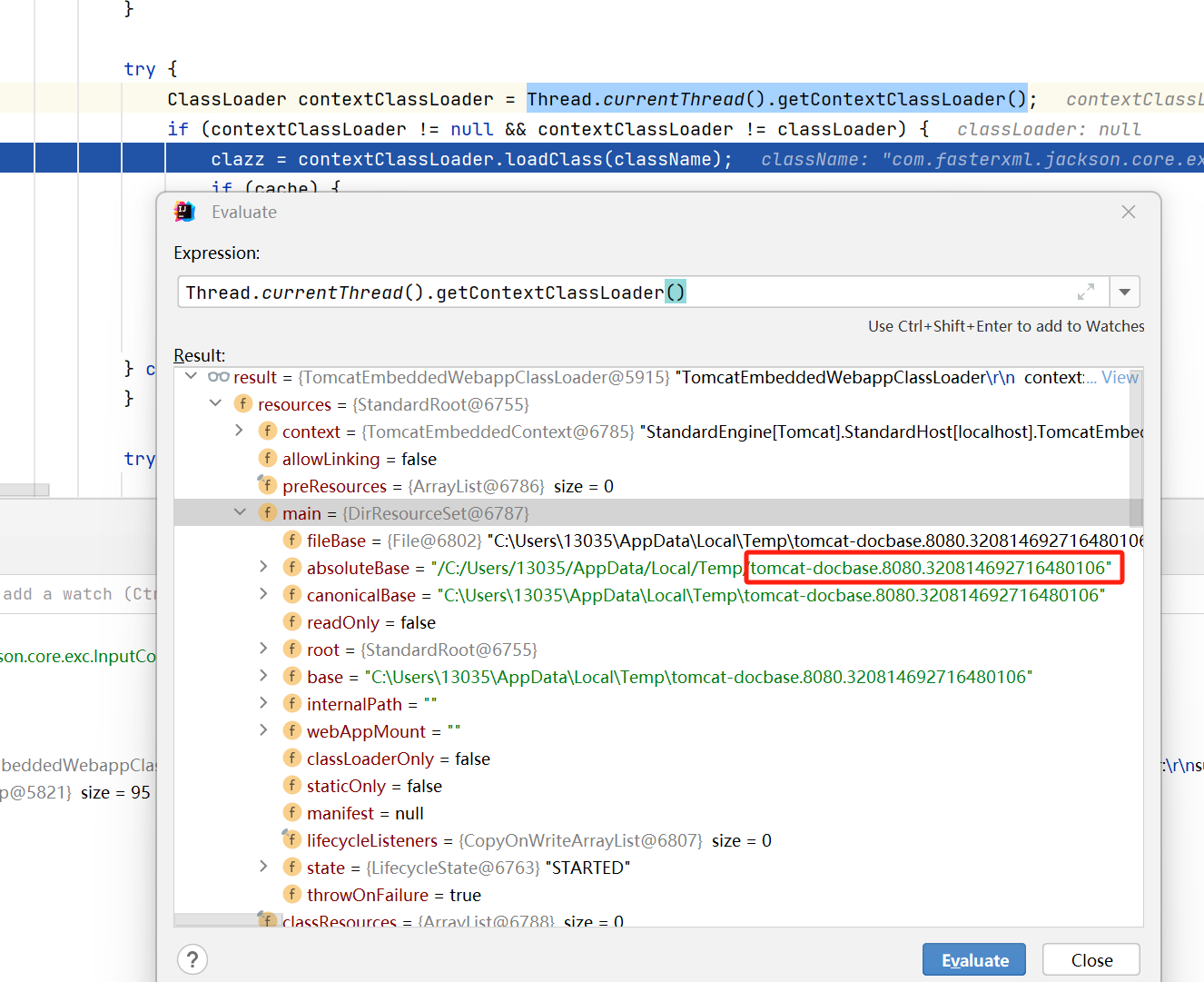The height and width of the screenshot is (982, 1204).
Task: Click the field icon beside state
Action: point(292,867)
